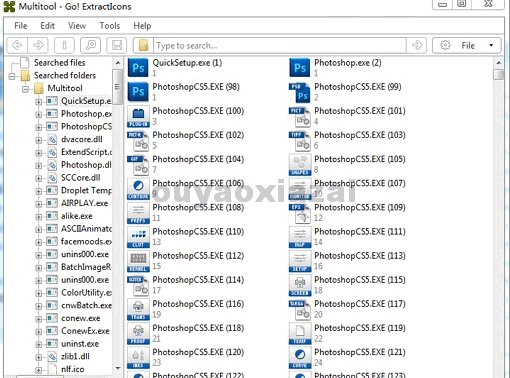510x378 pixels.
Task: Click the folder icon beside search box
Action: point(143,45)
